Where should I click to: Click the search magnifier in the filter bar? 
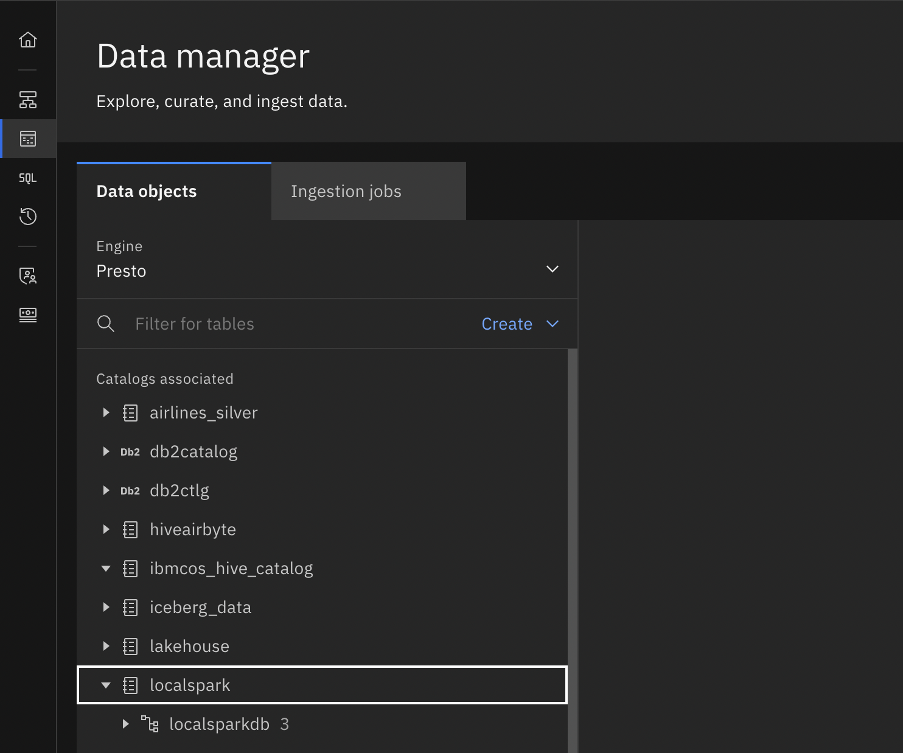[106, 323]
